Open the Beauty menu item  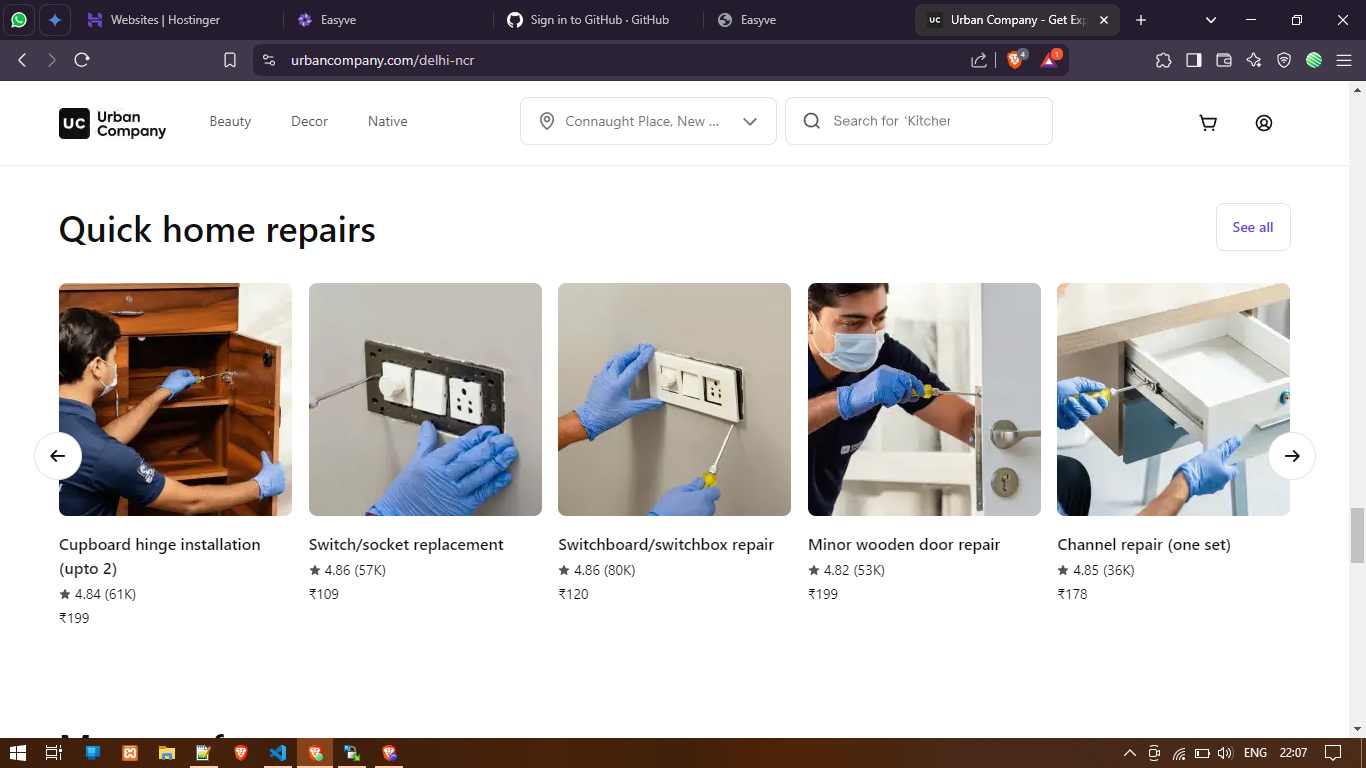(x=230, y=121)
